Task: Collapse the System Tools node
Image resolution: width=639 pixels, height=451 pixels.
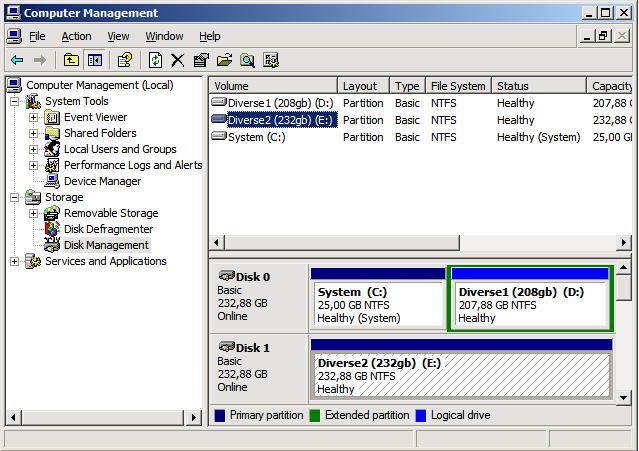Action: [x=15, y=101]
